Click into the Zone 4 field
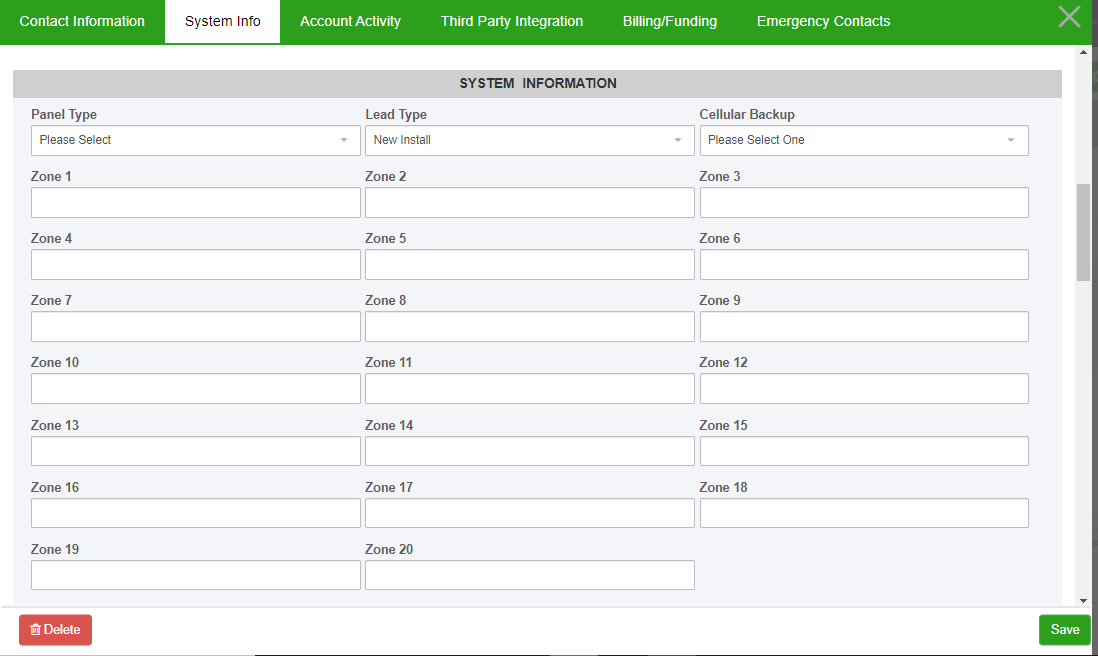 [195, 265]
